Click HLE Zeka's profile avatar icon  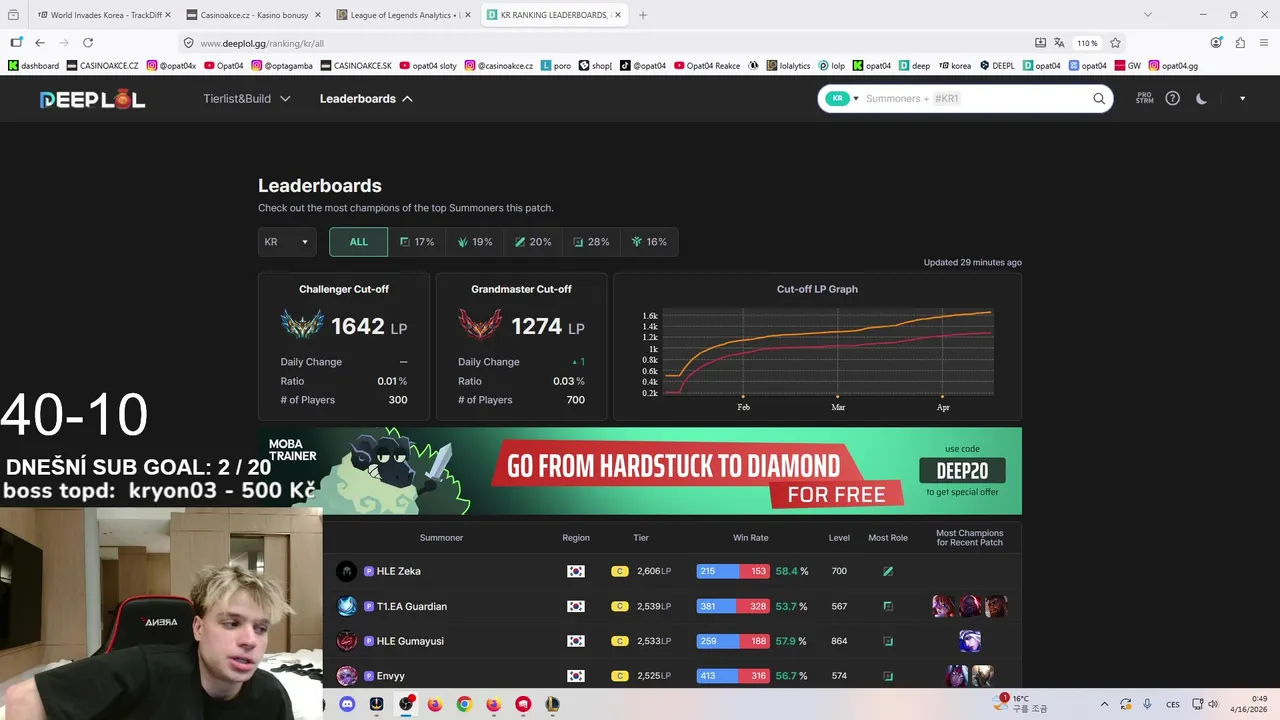347,571
